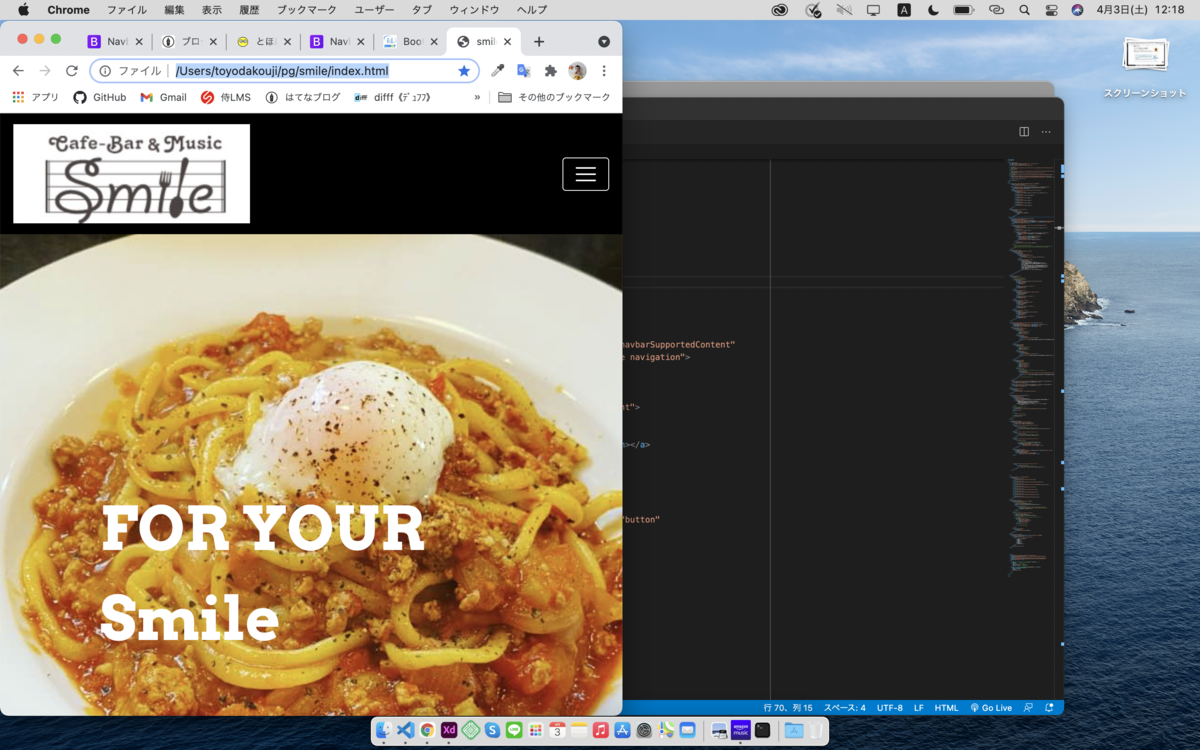The height and width of the screenshot is (750, 1200).
Task: Bookmark this page with the star icon
Action: [464, 71]
